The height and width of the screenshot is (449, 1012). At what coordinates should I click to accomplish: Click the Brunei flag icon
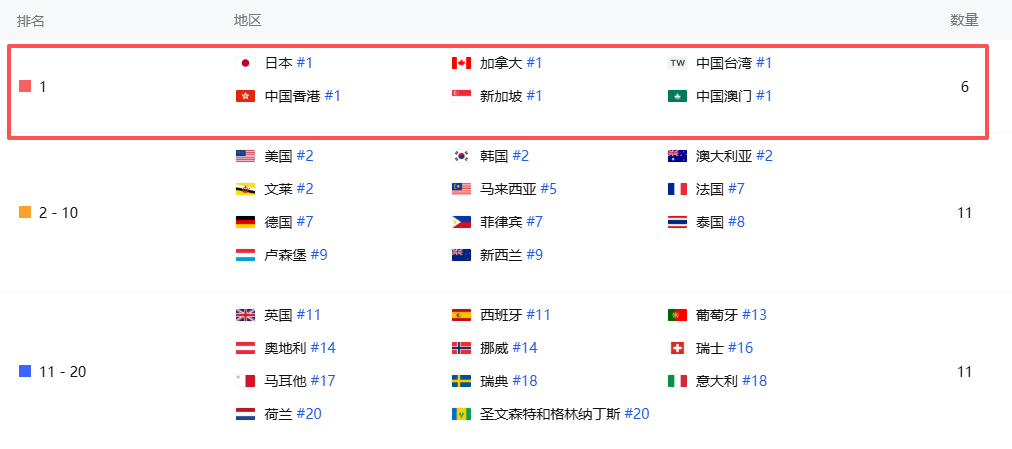(x=245, y=189)
